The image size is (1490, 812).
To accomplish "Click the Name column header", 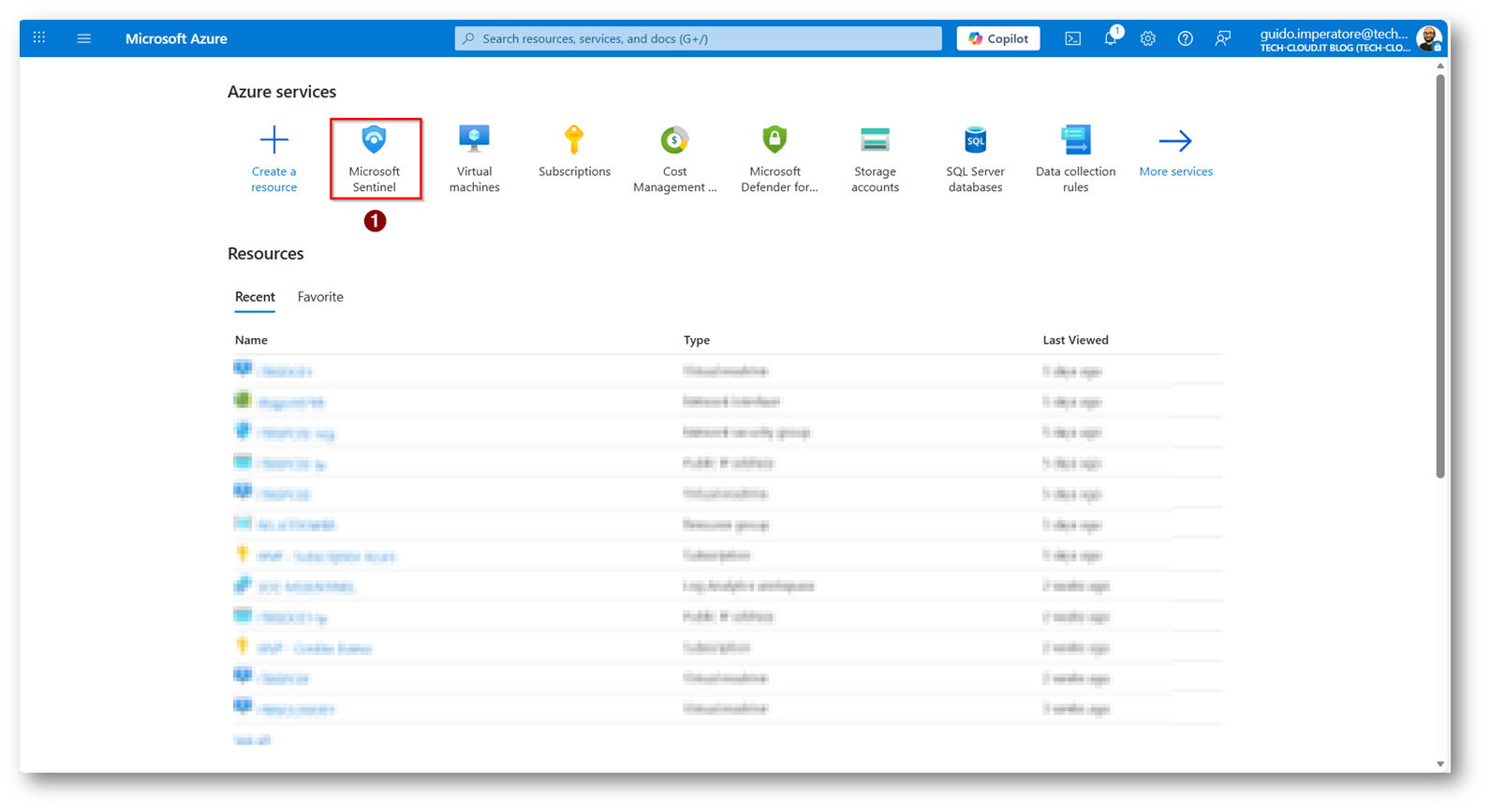I will point(251,340).
